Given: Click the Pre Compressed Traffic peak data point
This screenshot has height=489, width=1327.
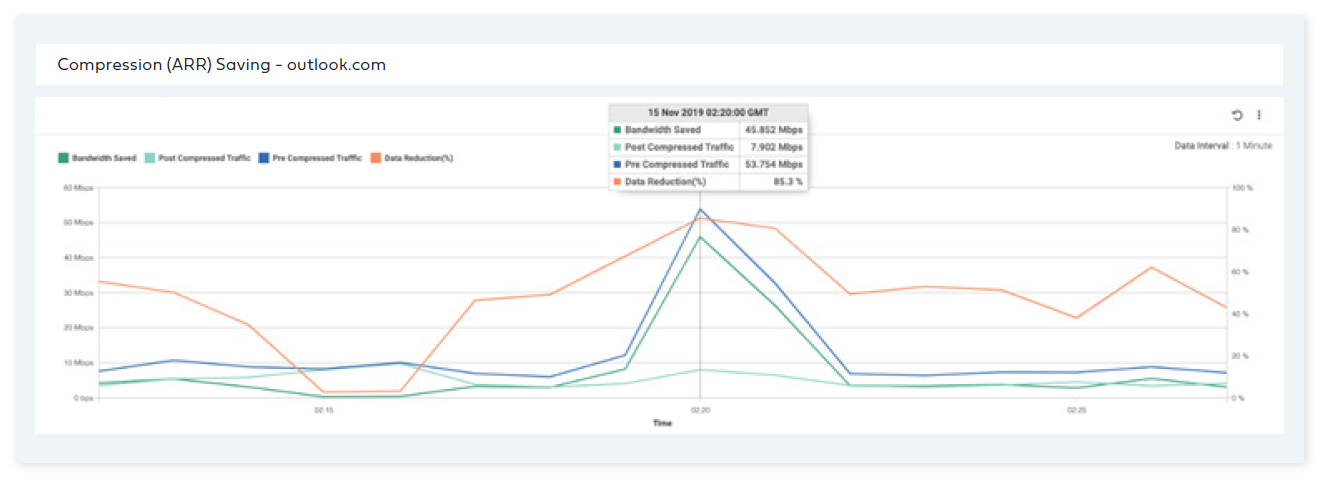Looking at the screenshot, I should point(700,209).
